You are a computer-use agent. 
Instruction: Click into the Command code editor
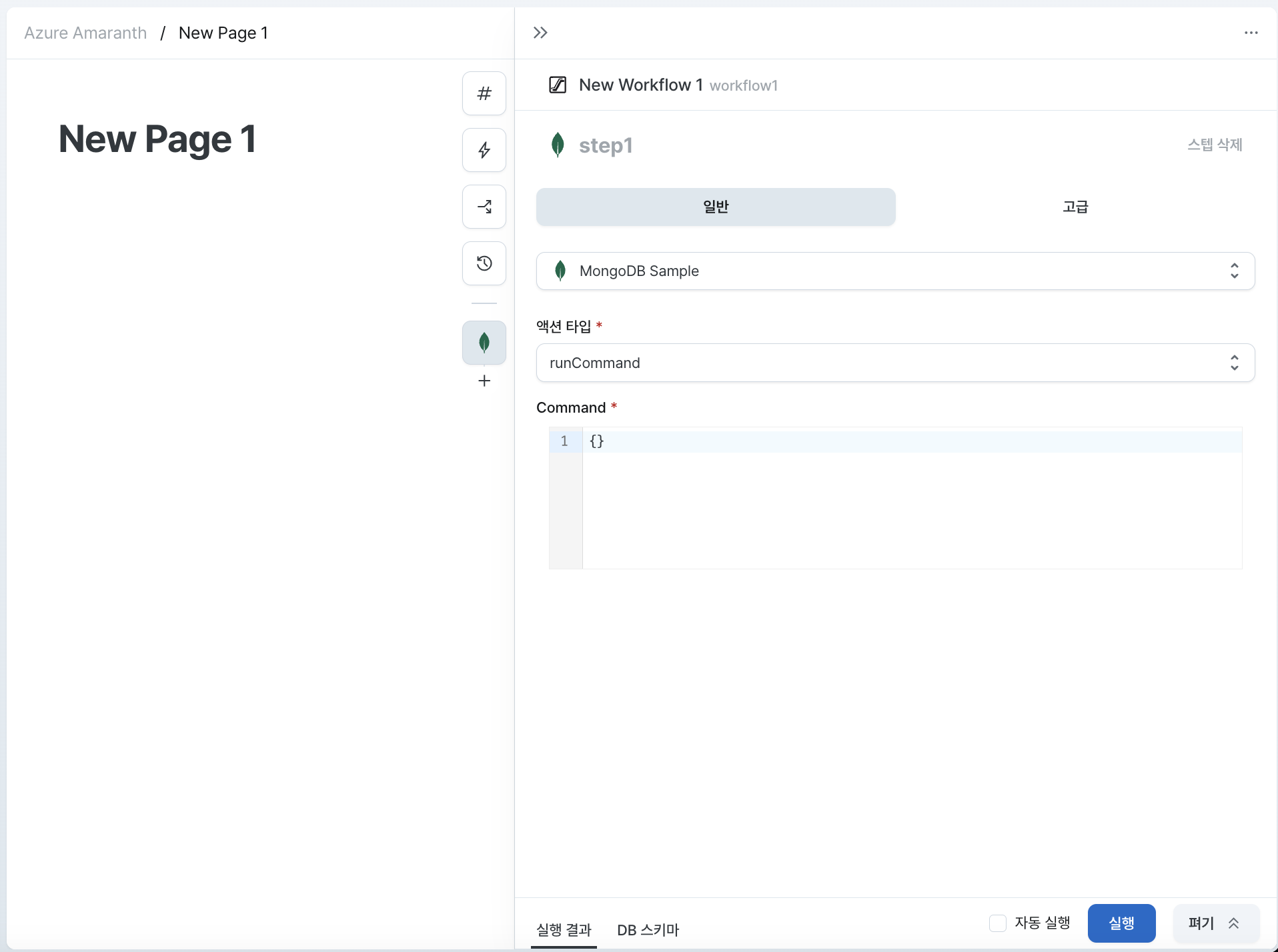[912, 498]
